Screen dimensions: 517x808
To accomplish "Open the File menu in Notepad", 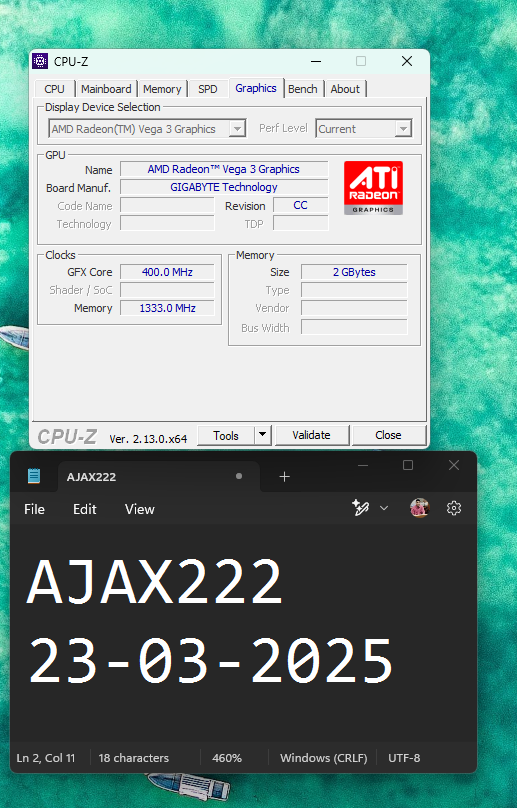I will coord(35,509).
